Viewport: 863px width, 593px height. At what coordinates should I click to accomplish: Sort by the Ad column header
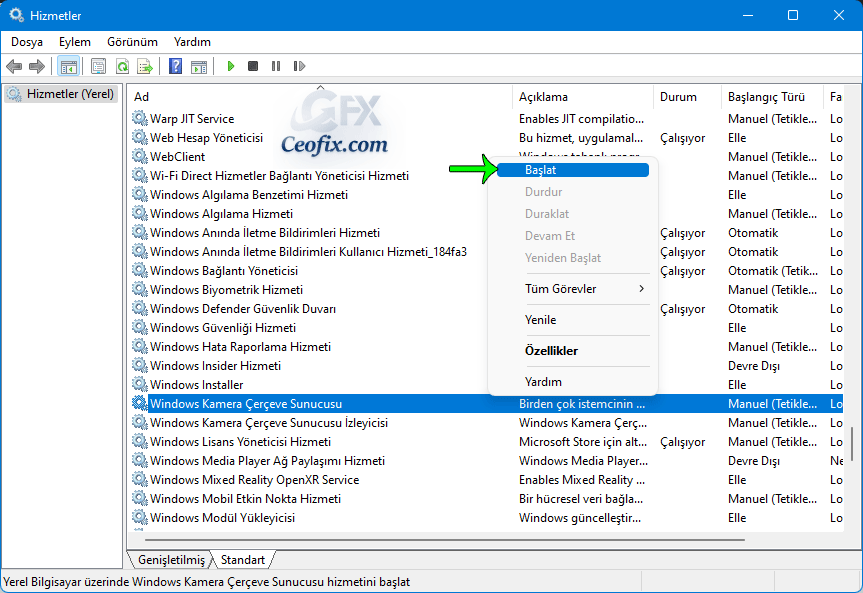[x=321, y=97]
